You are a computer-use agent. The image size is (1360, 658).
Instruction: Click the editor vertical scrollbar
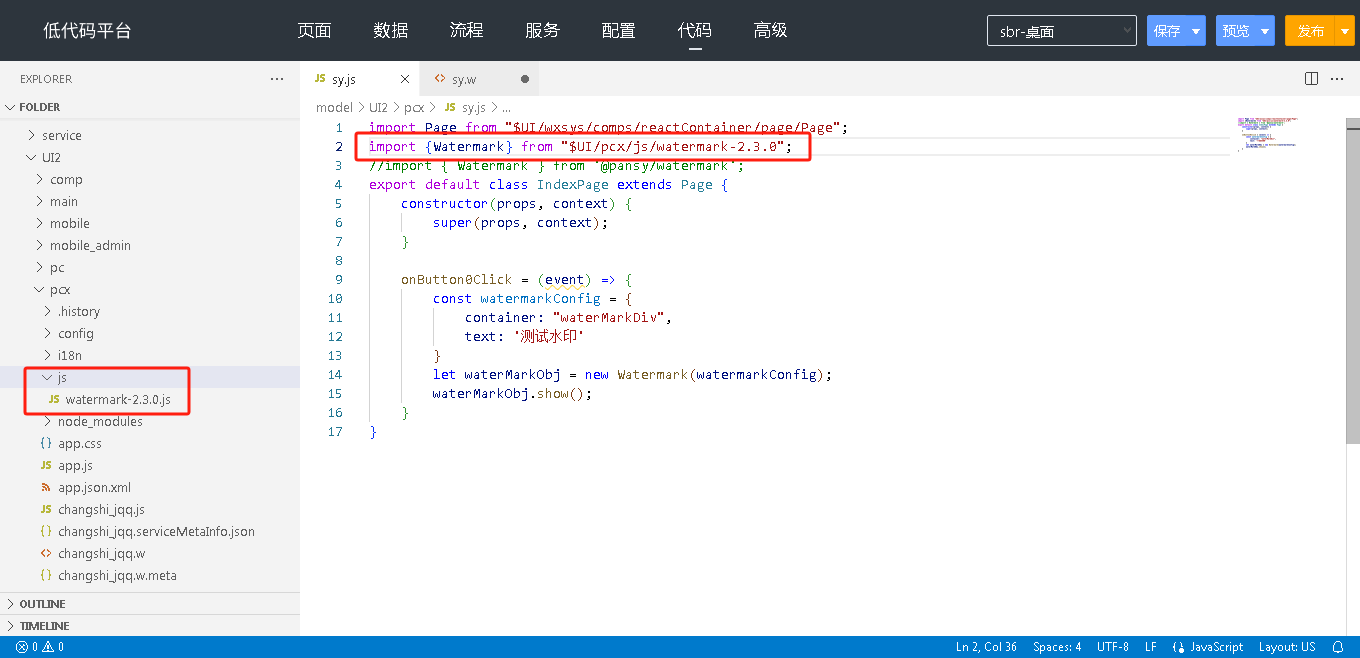pyautogui.click(x=1352, y=280)
